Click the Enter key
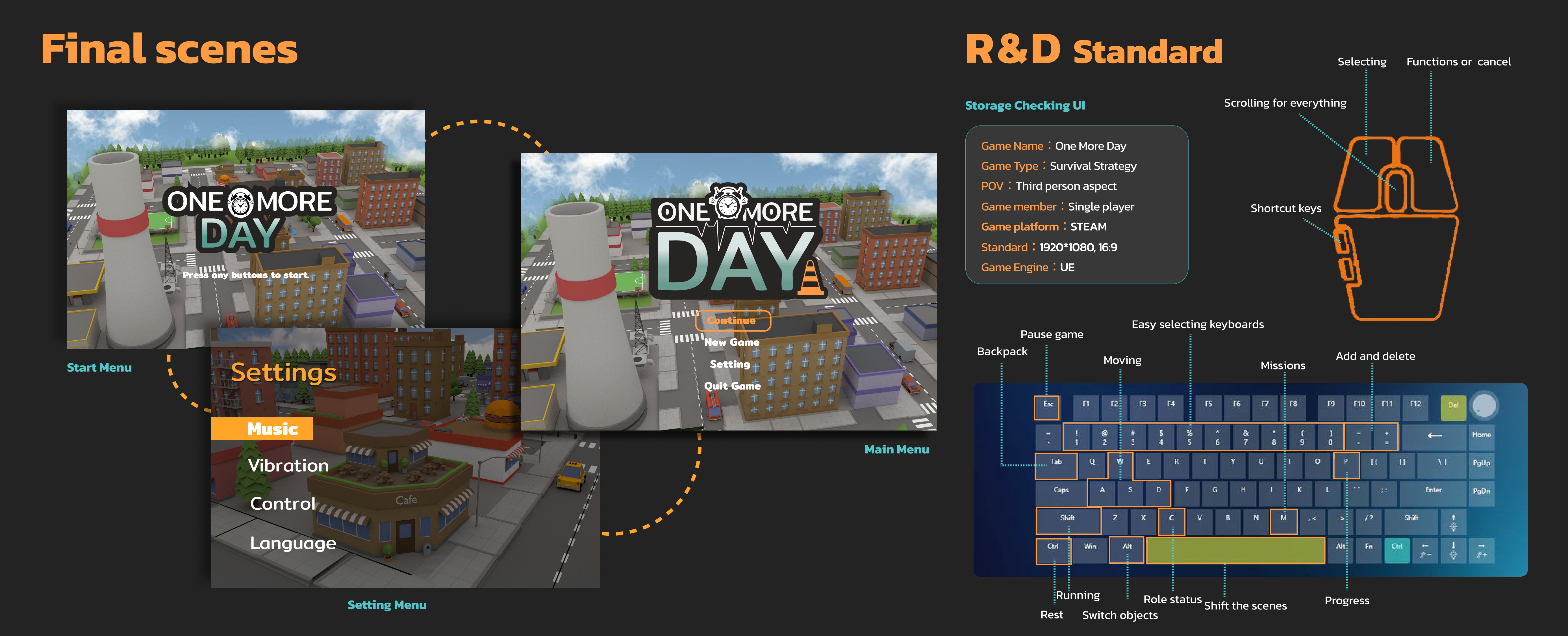 click(x=1432, y=494)
